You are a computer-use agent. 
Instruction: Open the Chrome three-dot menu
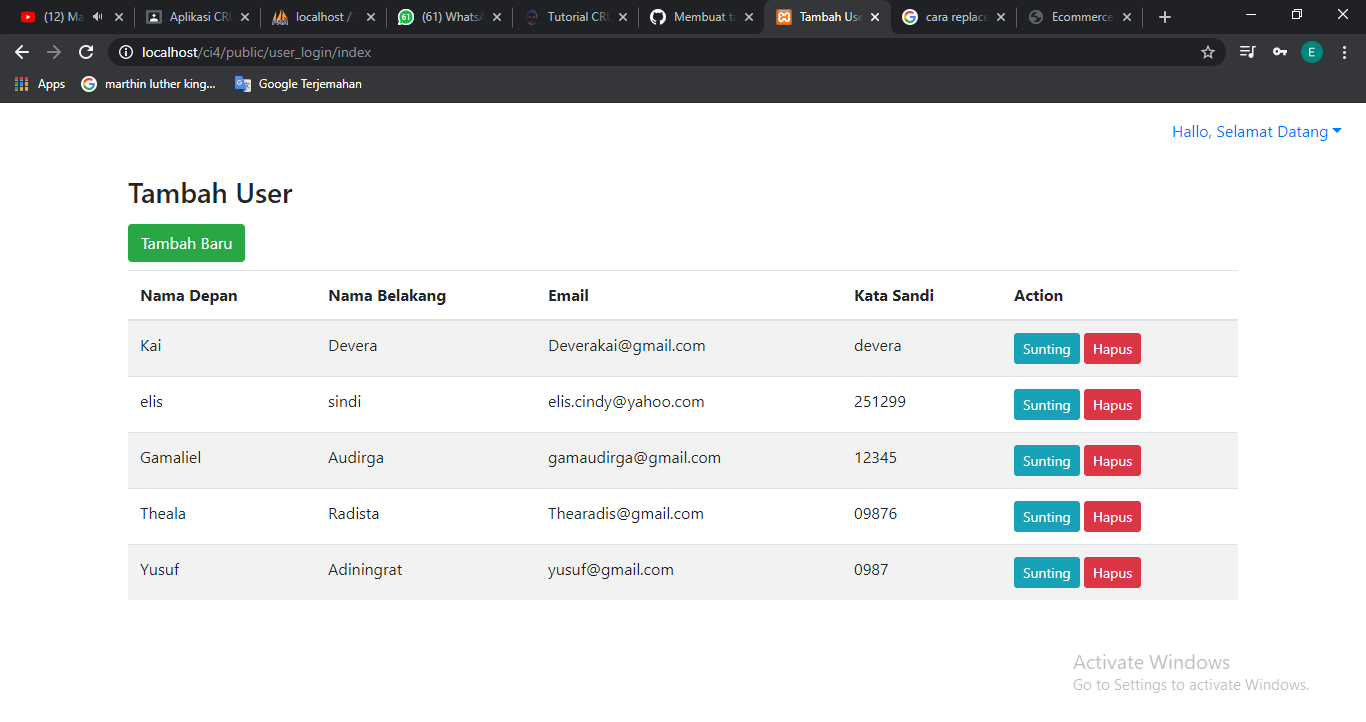point(1345,52)
